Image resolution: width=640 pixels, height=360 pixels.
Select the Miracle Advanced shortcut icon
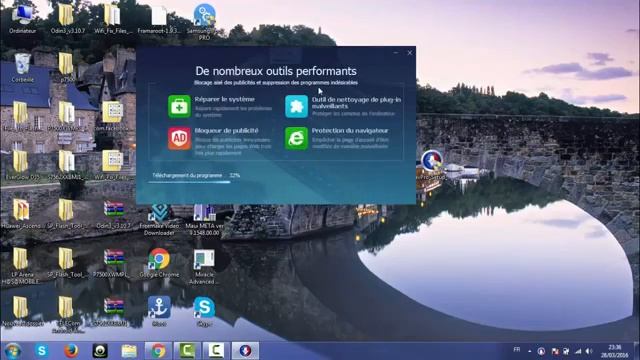pos(204,266)
